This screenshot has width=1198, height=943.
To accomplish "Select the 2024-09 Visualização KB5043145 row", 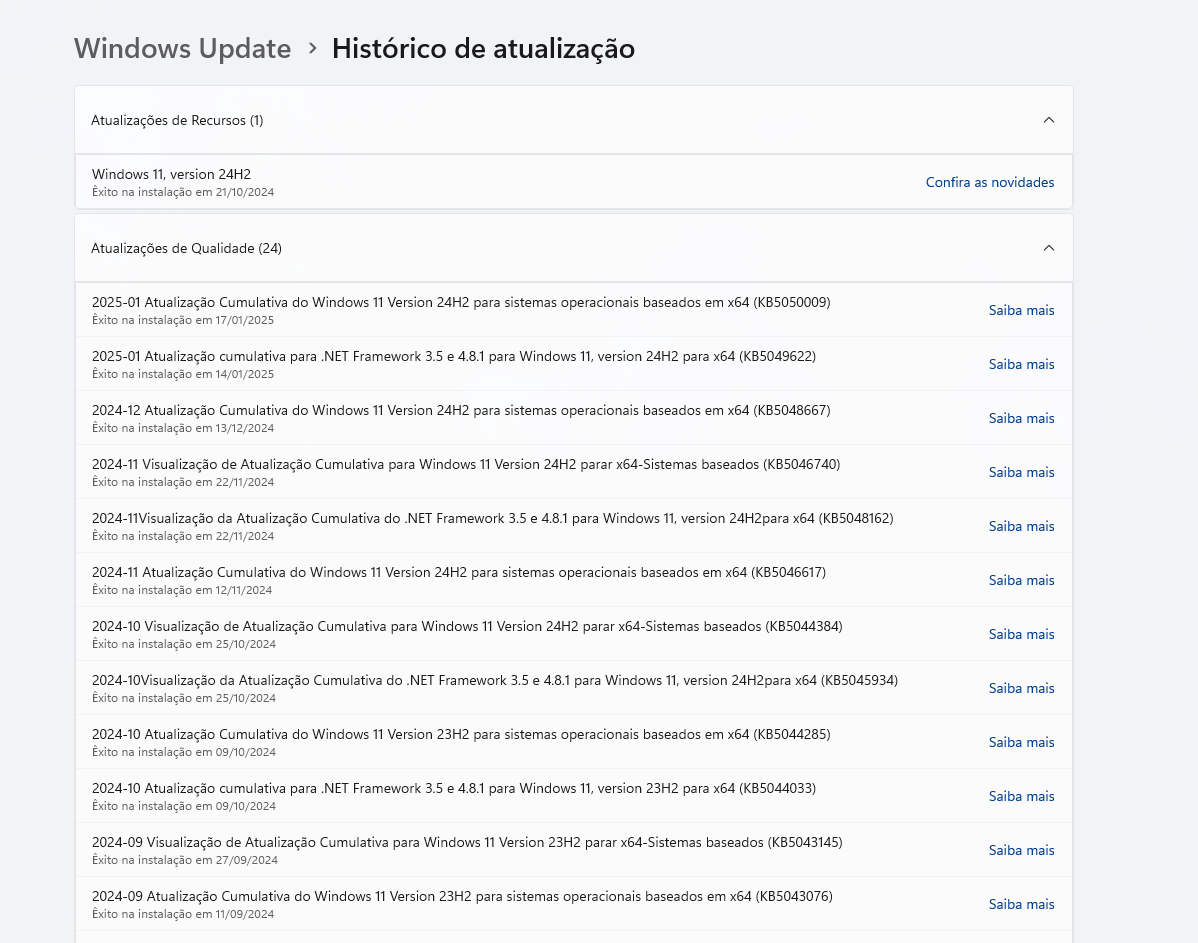I will click(574, 851).
